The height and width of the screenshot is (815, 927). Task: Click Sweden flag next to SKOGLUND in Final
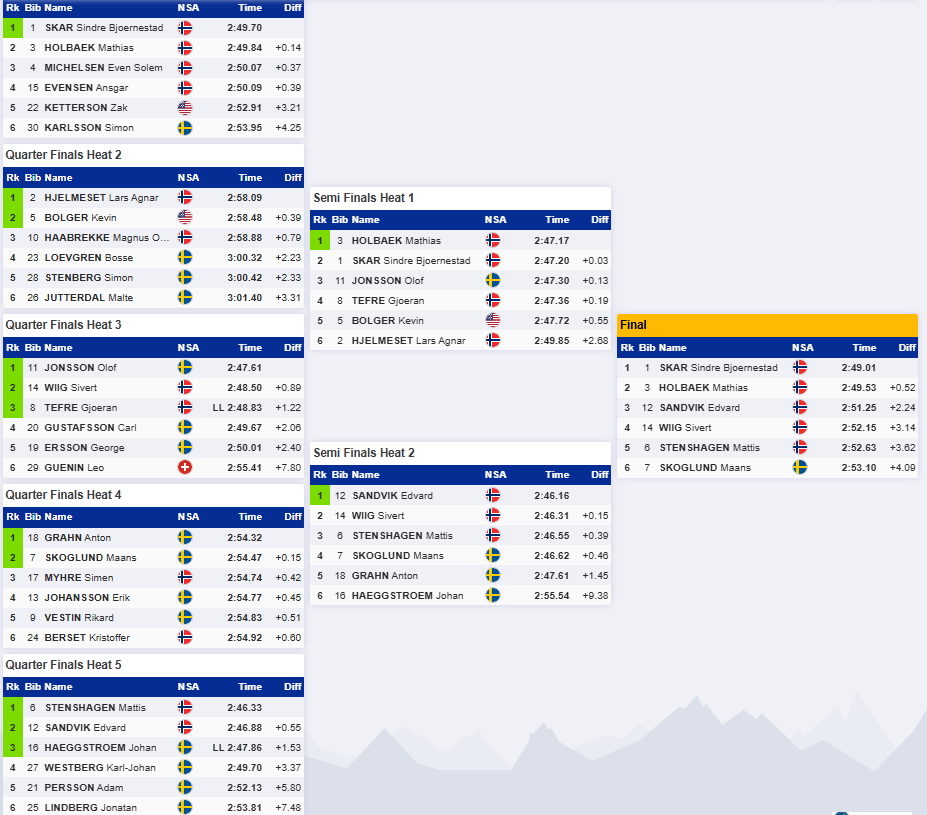799,467
